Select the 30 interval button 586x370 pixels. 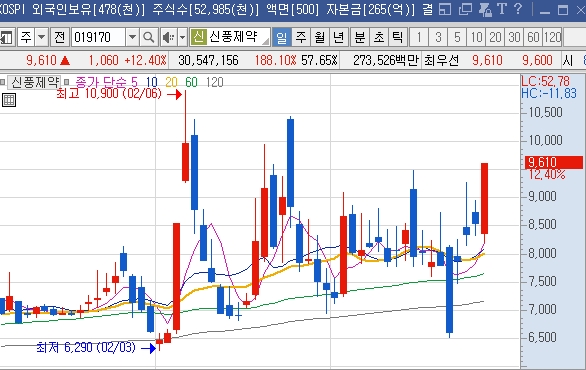coord(514,37)
